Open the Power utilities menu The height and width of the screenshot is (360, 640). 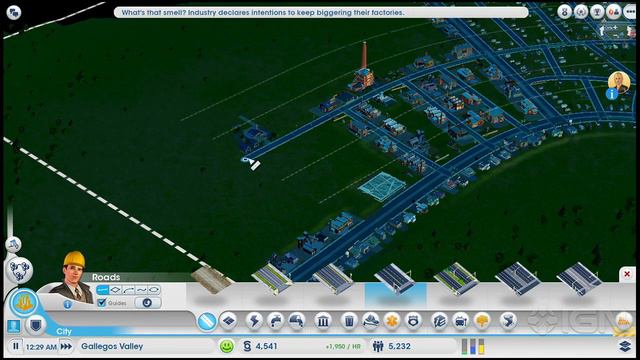coord(254,321)
